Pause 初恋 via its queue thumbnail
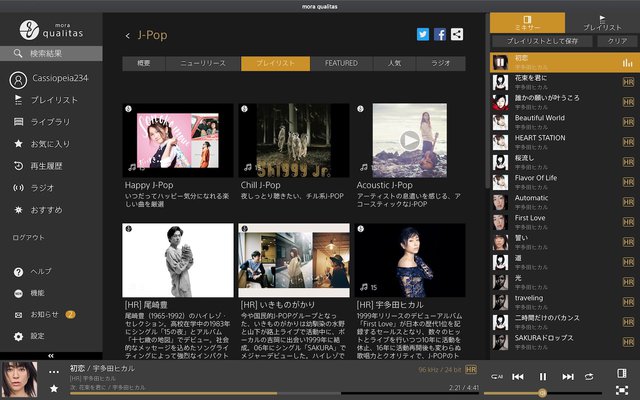Image resolution: width=640 pixels, height=400 pixels. [499, 62]
